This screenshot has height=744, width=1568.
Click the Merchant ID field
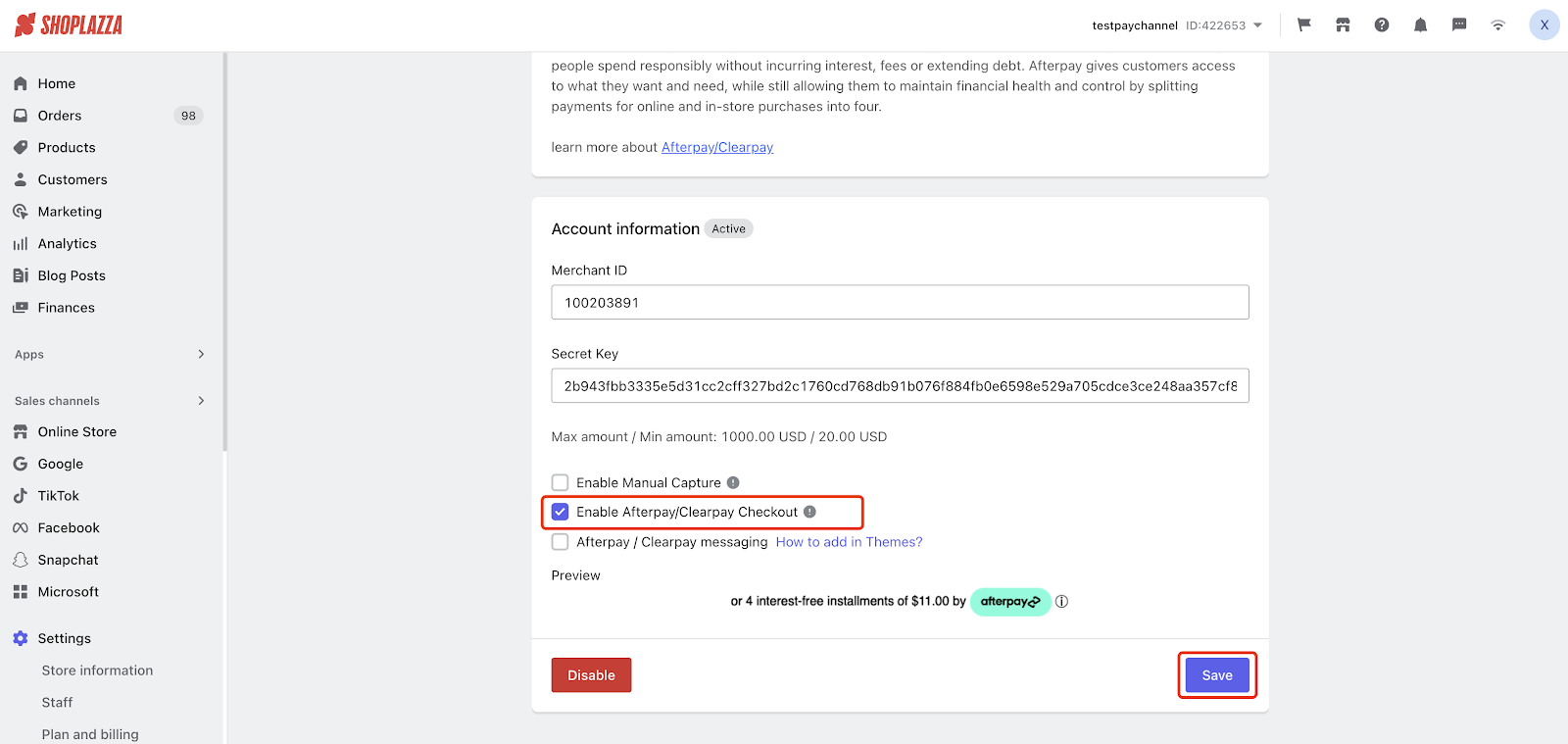[900, 302]
